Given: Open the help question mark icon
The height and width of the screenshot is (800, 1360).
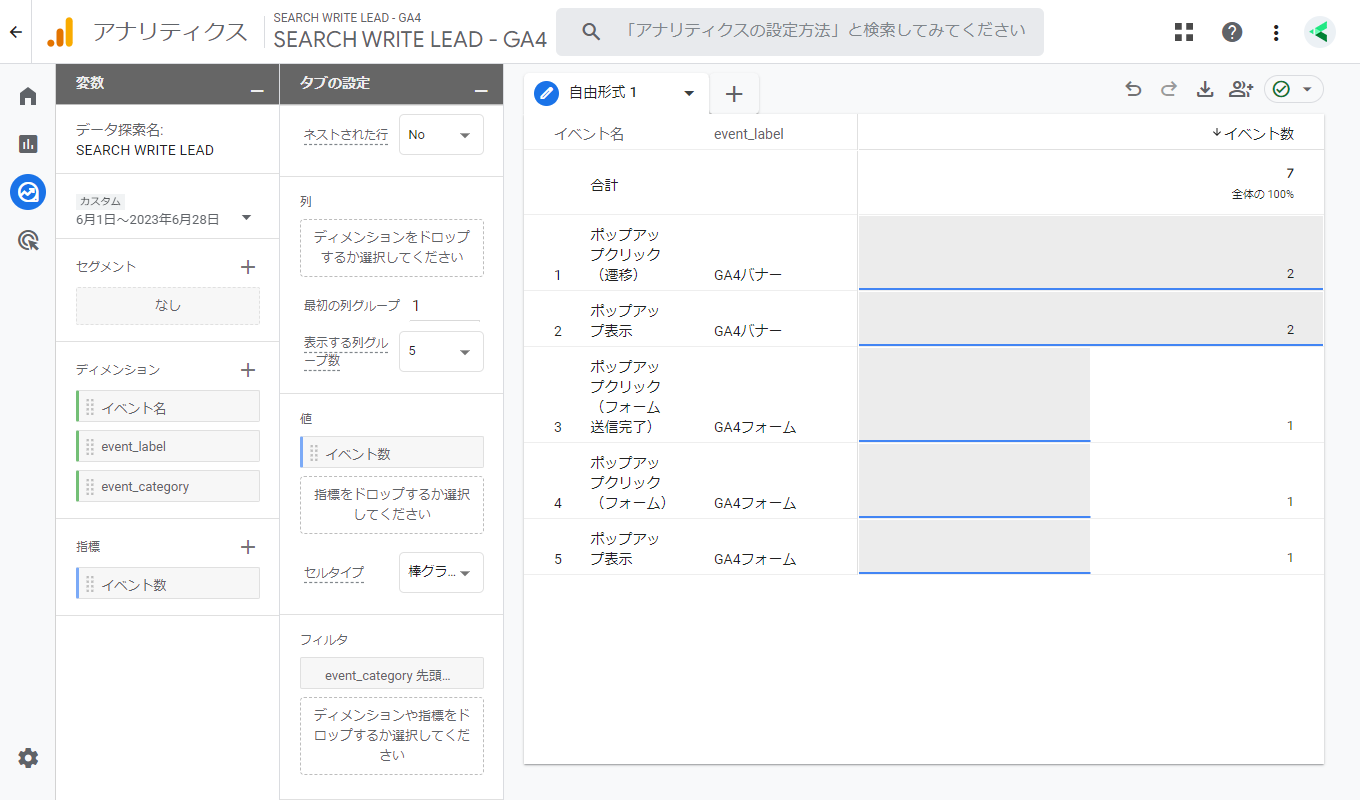Looking at the screenshot, I should [1232, 32].
